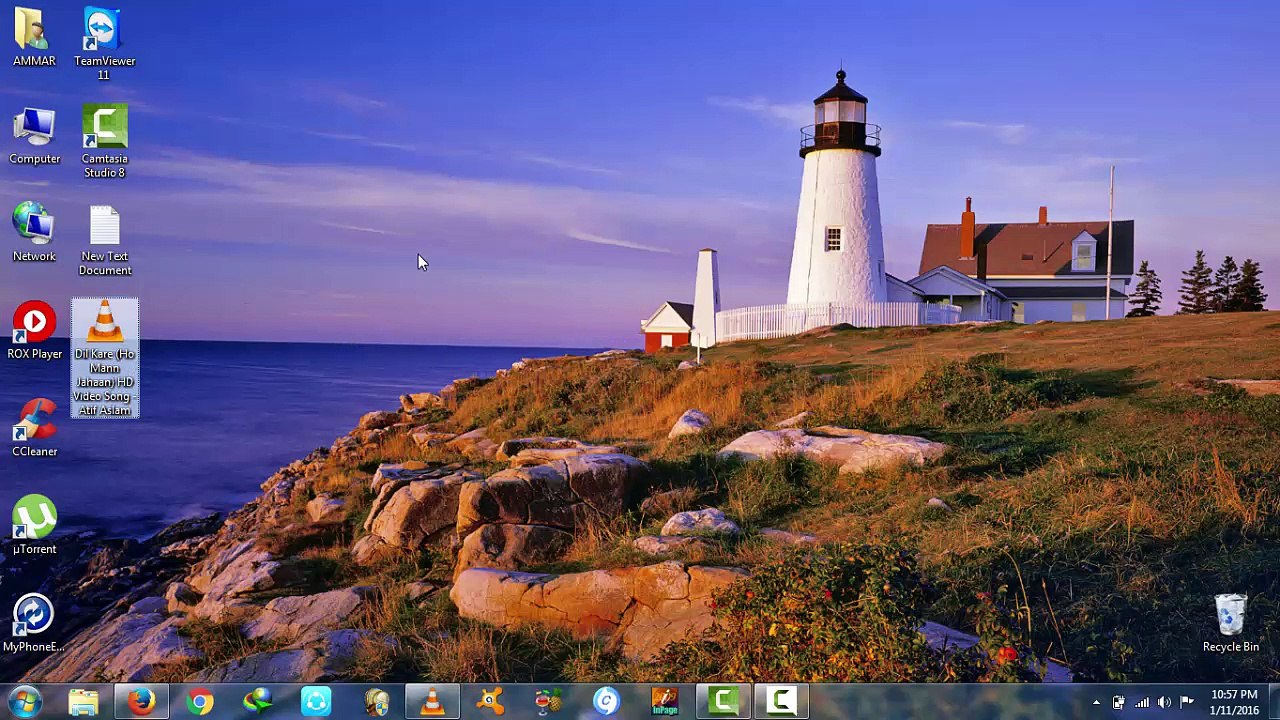The width and height of the screenshot is (1280, 720).
Task: Show hidden system tray icons
Action: pos(1096,703)
